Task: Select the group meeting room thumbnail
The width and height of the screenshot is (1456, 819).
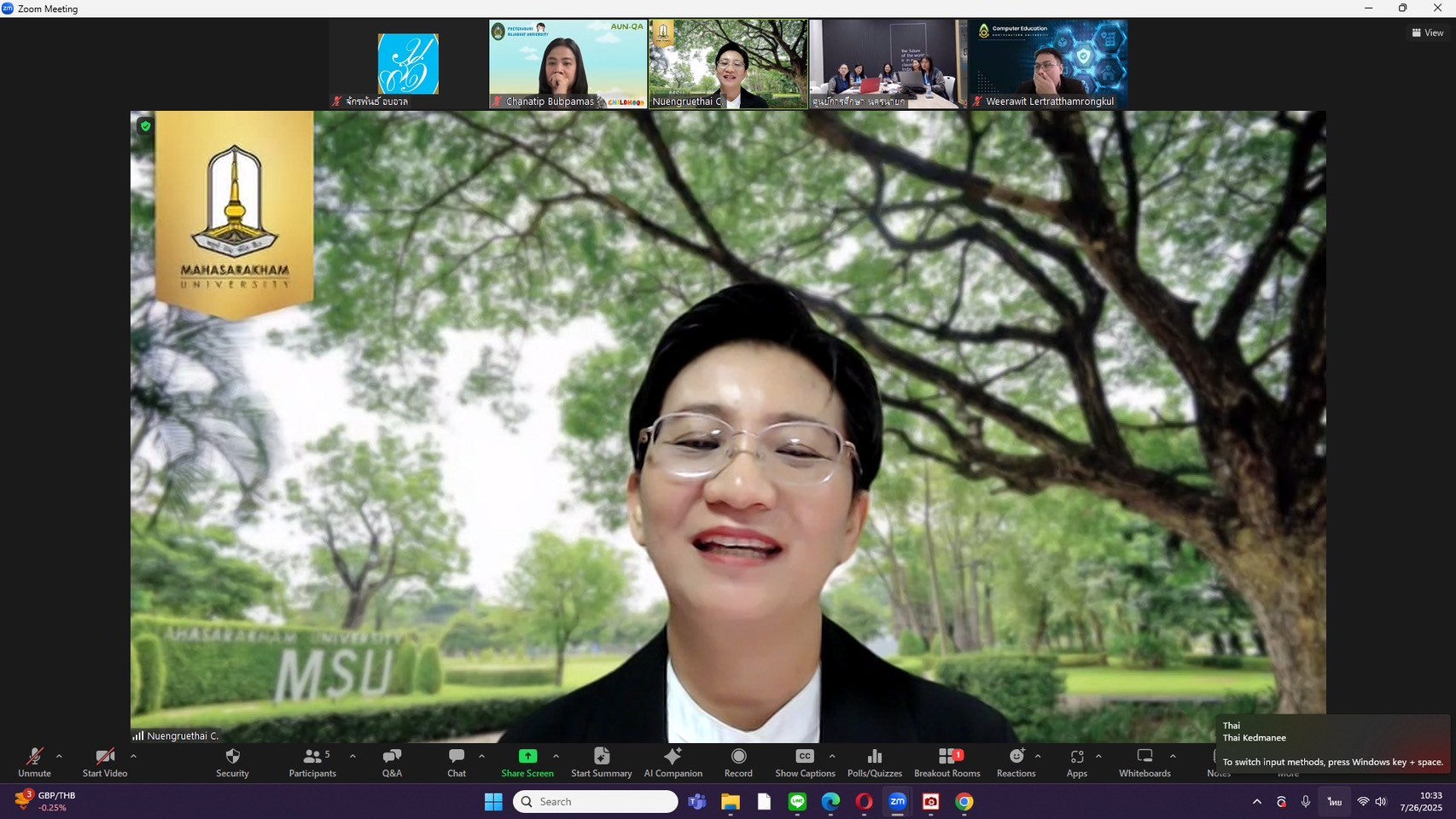Action: tap(888, 64)
